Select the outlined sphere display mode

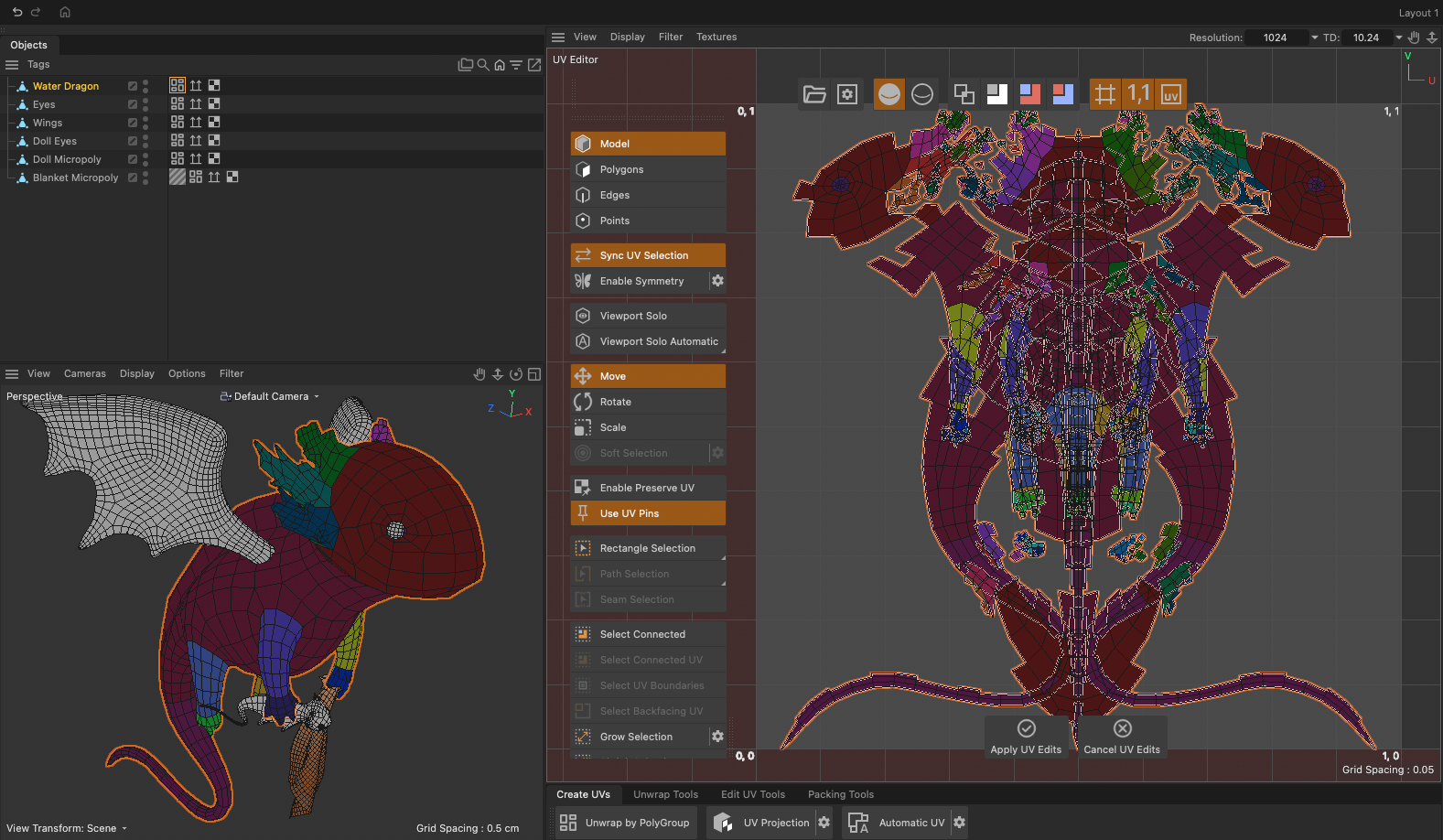(x=922, y=94)
